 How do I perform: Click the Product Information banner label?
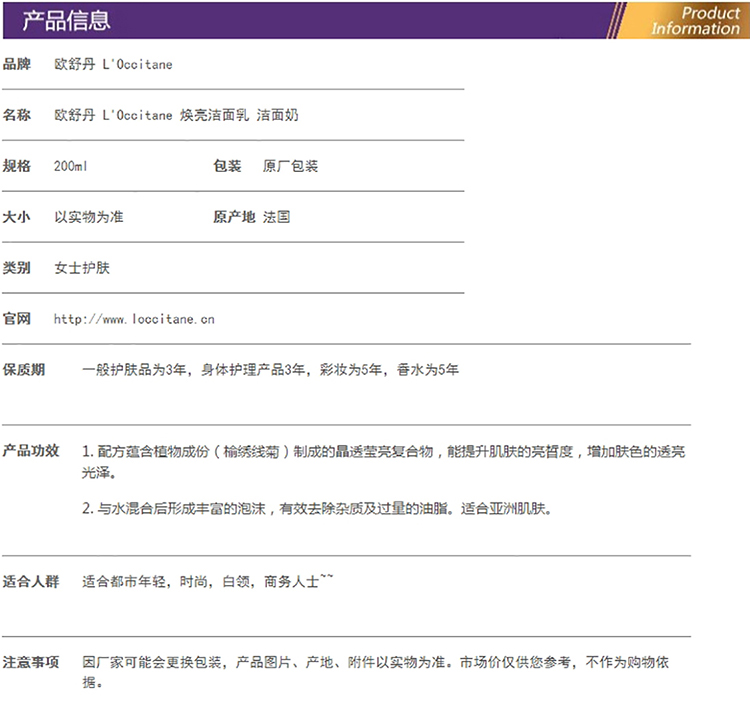pyautogui.click(x=696, y=21)
